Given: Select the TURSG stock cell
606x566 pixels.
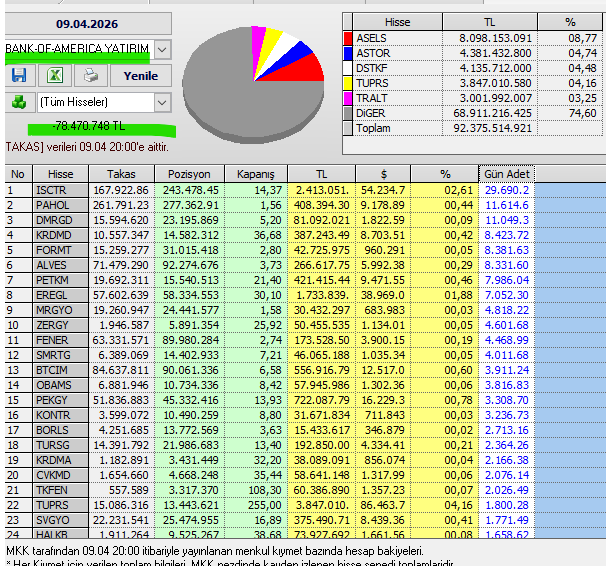Looking at the screenshot, I should point(61,445).
